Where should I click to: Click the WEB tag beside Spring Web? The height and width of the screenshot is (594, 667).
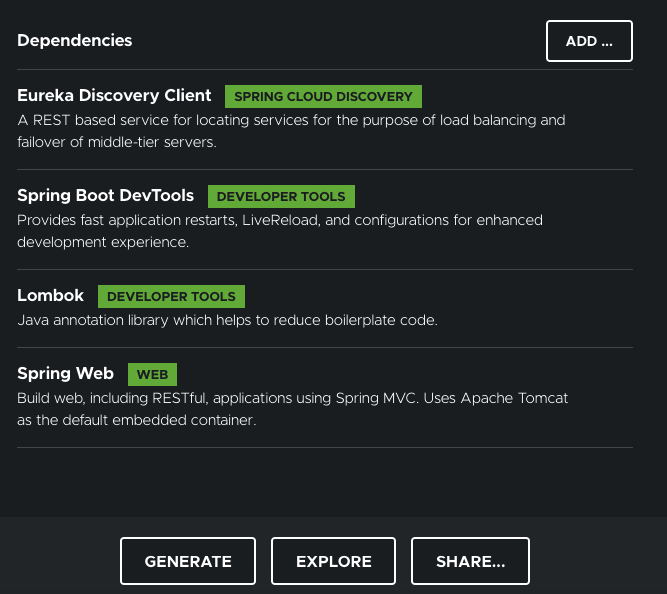152,374
